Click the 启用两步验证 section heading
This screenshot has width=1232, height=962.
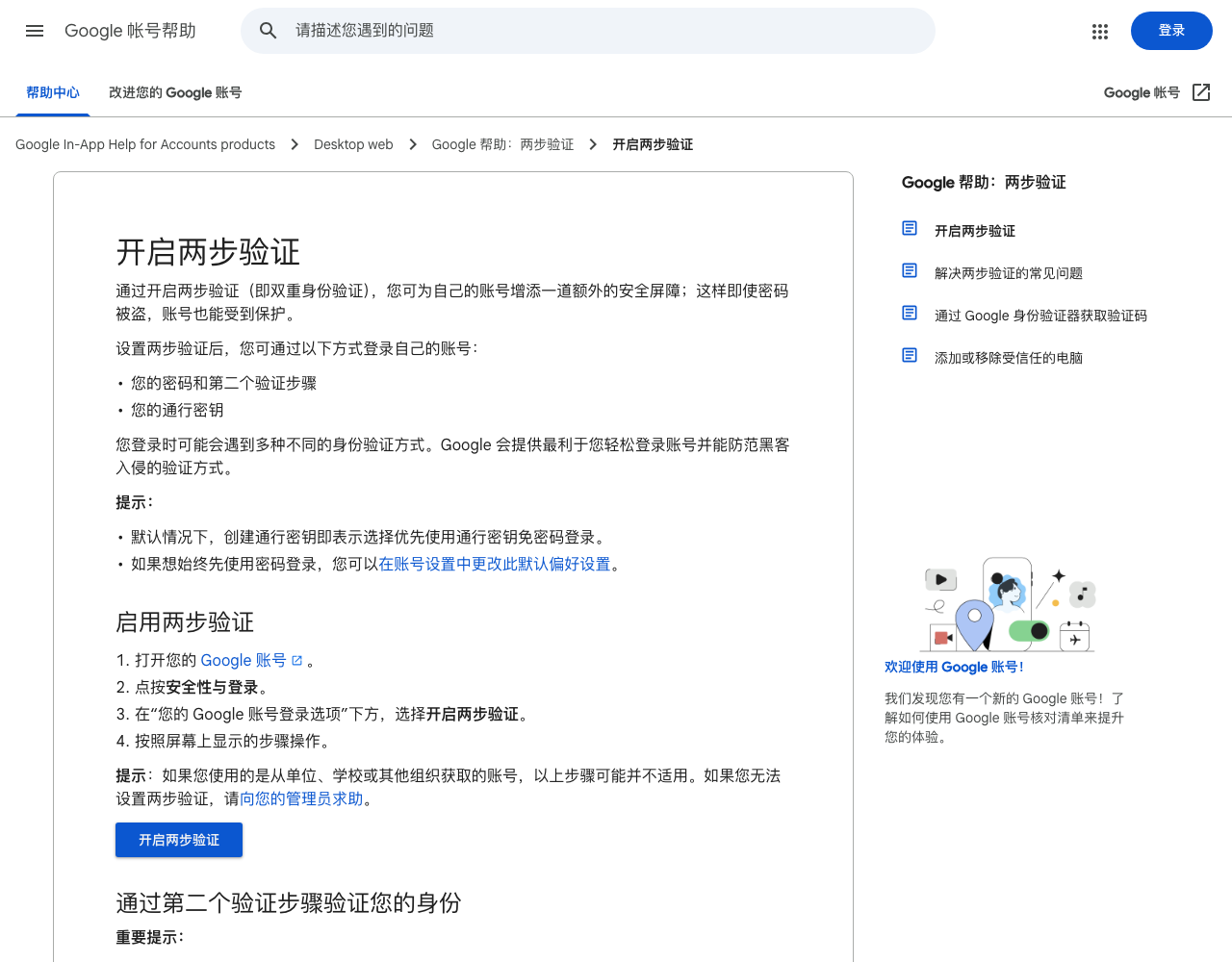click(185, 622)
